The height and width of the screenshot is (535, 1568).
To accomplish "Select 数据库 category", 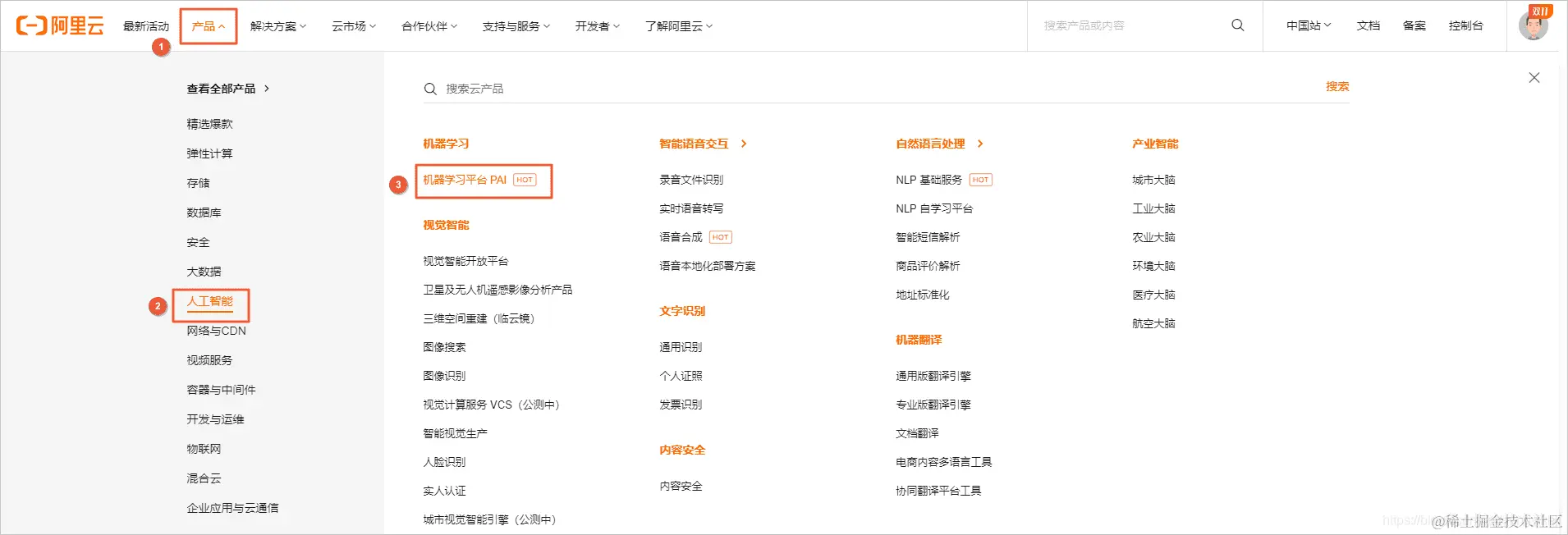I will (x=204, y=213).
